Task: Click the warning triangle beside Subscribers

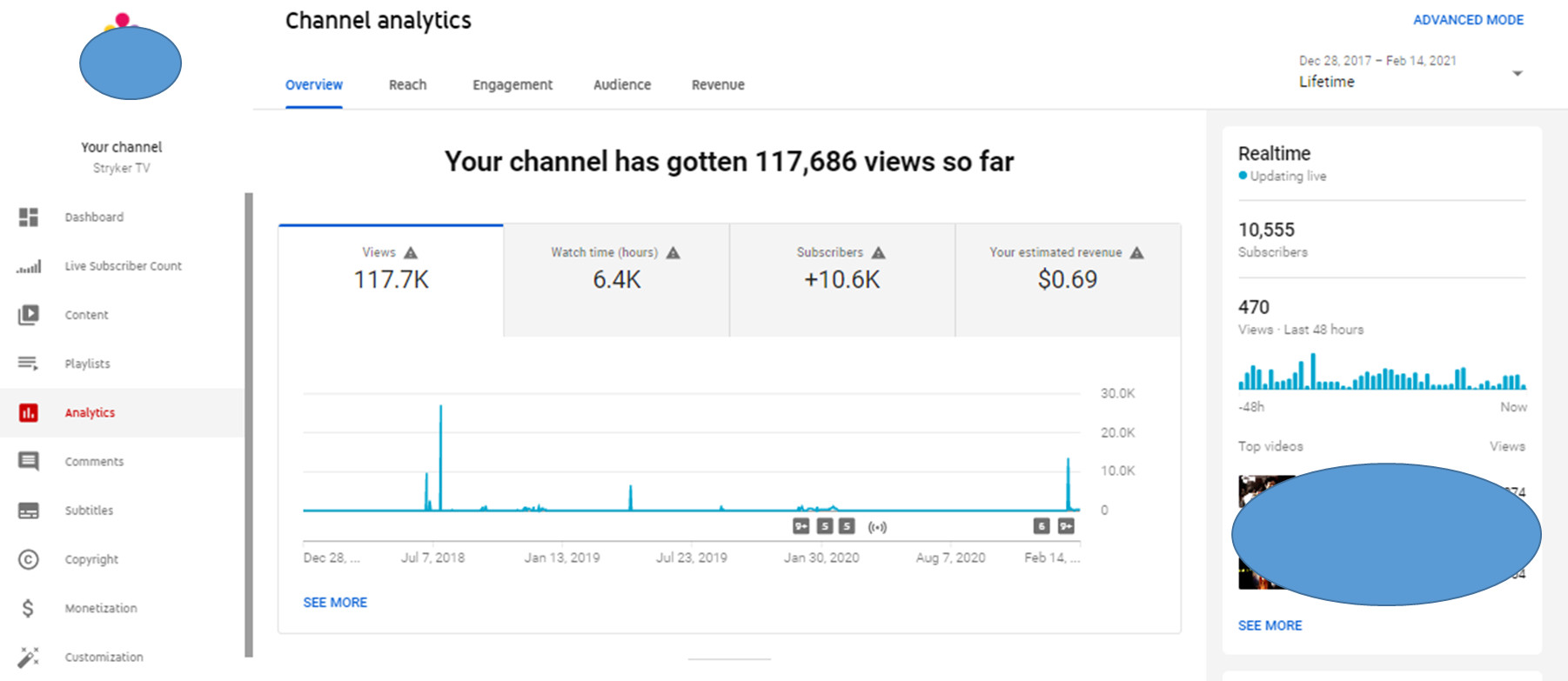Action: point(878,253)
